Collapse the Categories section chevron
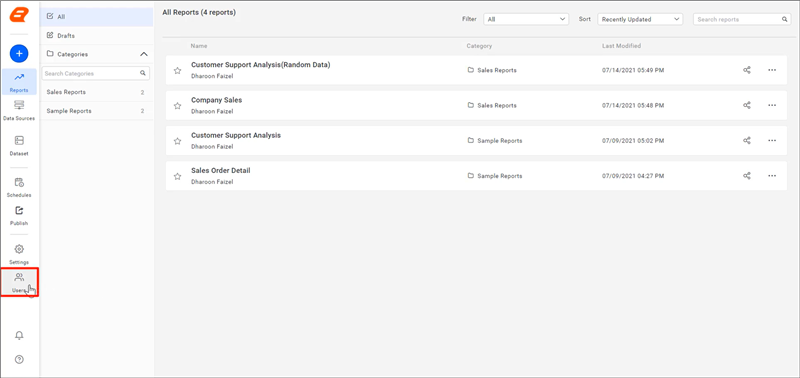This screenshot has width=800, height=378. tap(144, 54)
